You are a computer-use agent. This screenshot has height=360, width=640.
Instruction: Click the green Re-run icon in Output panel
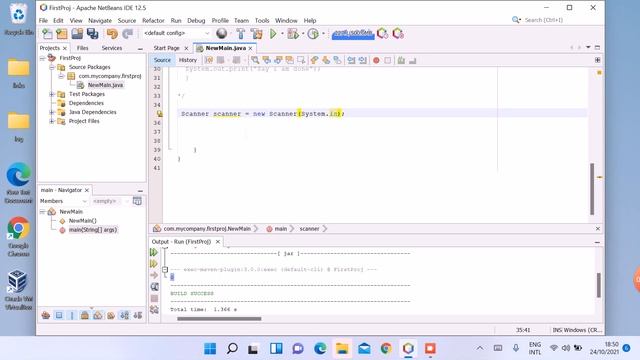[x=154, y=253]
